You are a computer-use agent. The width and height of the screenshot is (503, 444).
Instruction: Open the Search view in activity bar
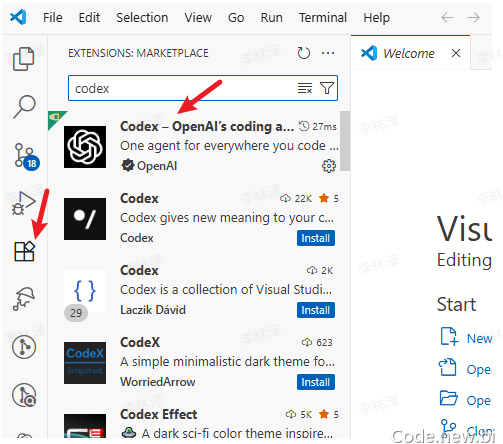(24, 107)
